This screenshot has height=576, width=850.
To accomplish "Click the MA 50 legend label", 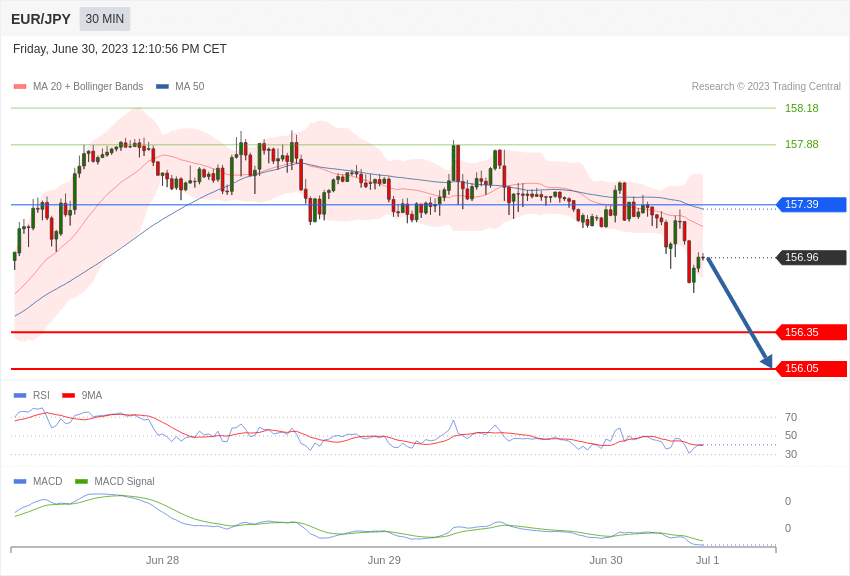I will pos(190,86).
